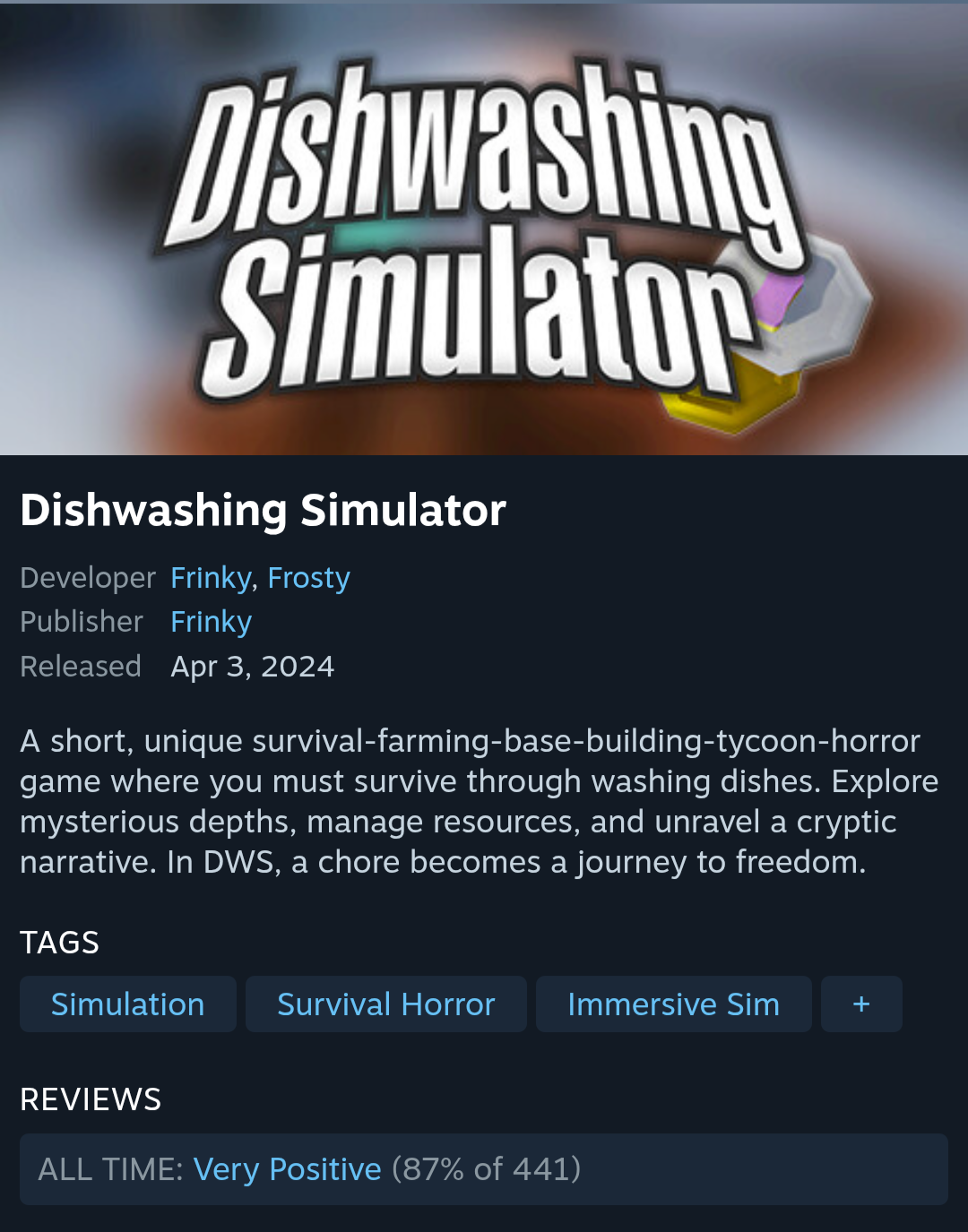Open the Dishwashing Simulator header banner image
The width and height of the screenshot is (968, 1232).
[484, 228]
